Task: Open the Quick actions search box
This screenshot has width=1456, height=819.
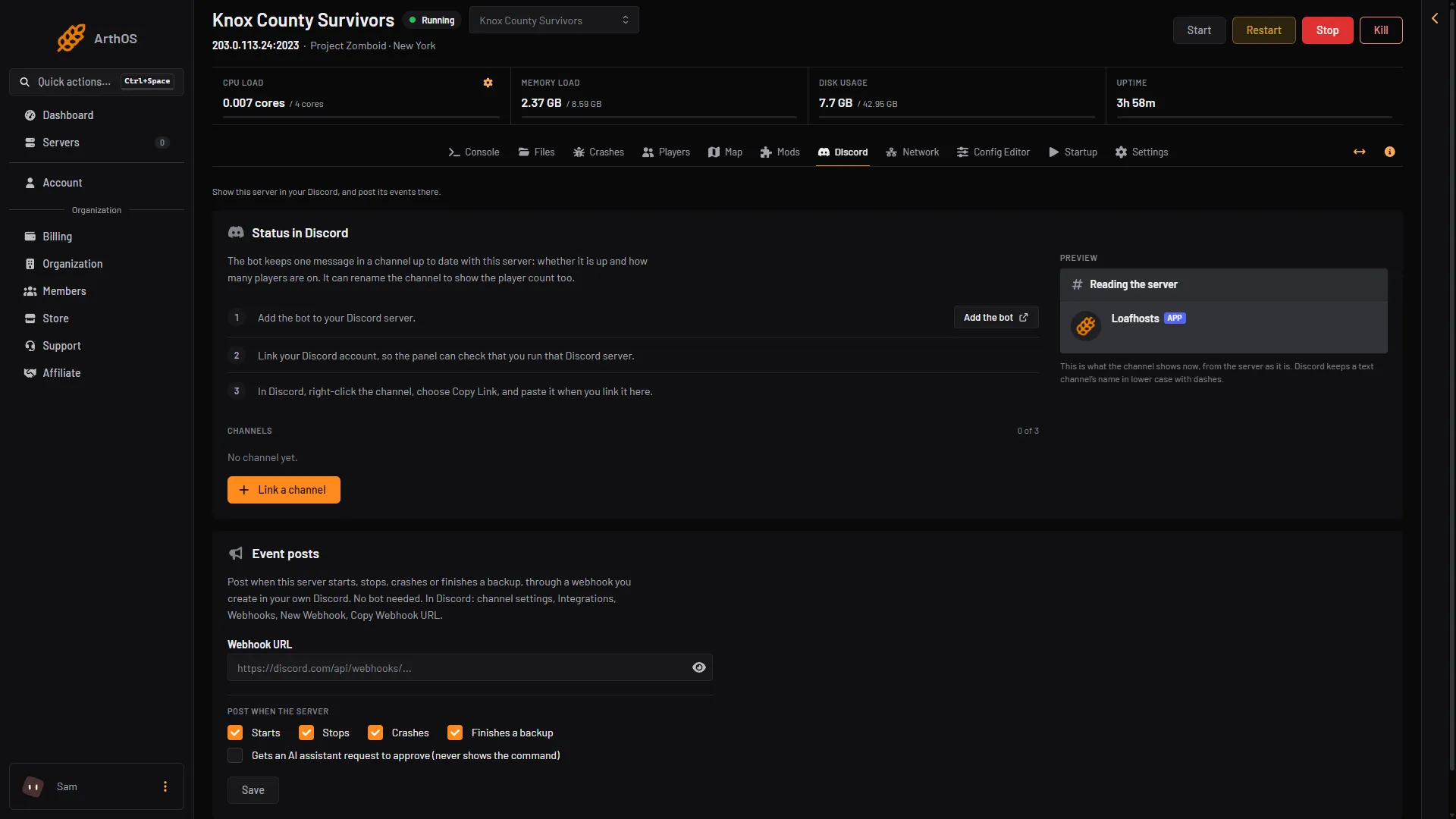Action: tap(96, 82)
